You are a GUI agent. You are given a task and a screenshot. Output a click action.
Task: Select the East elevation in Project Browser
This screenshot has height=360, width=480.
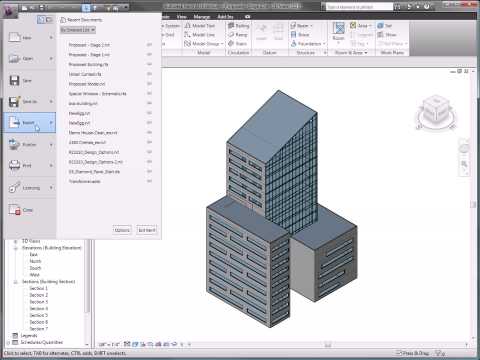pyautogui.click(x=34, y=254)
